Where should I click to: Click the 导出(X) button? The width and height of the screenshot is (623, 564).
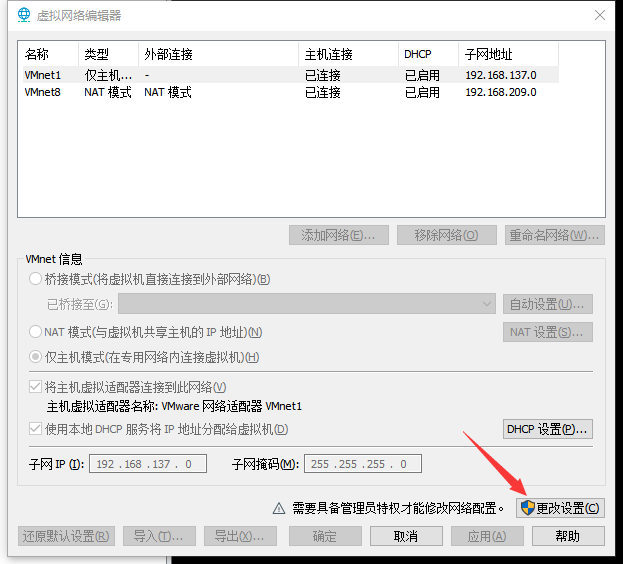point(240,536)
